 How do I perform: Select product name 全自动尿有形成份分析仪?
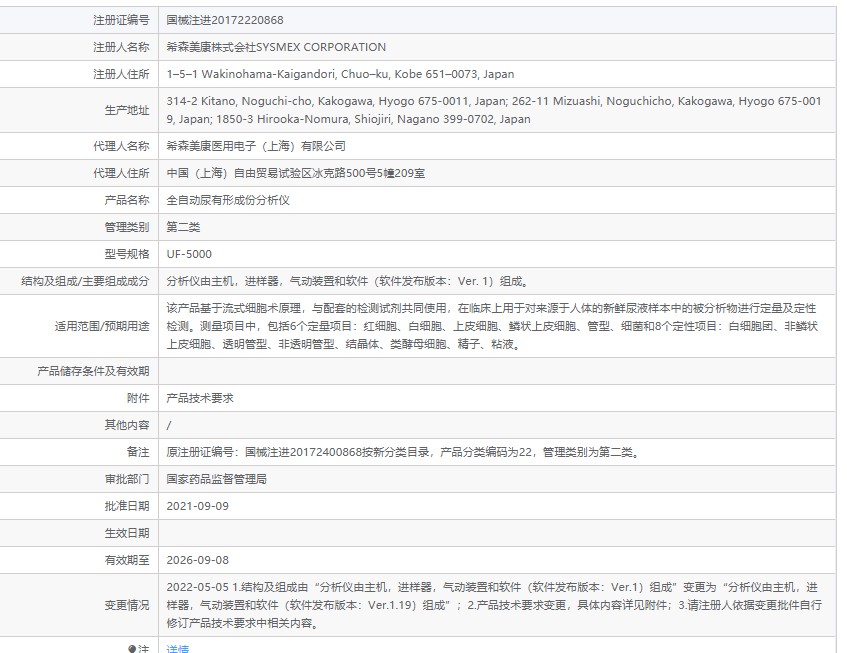pos(228,200)
